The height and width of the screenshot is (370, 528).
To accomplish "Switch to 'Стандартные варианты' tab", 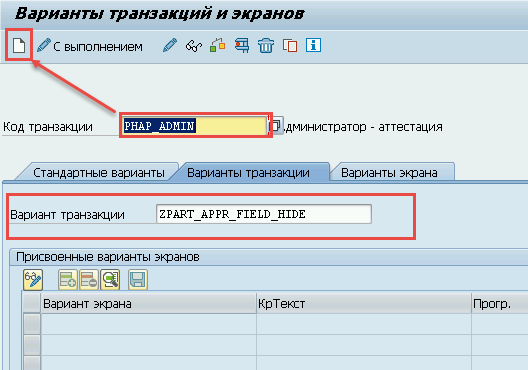I will coord(98,173).
